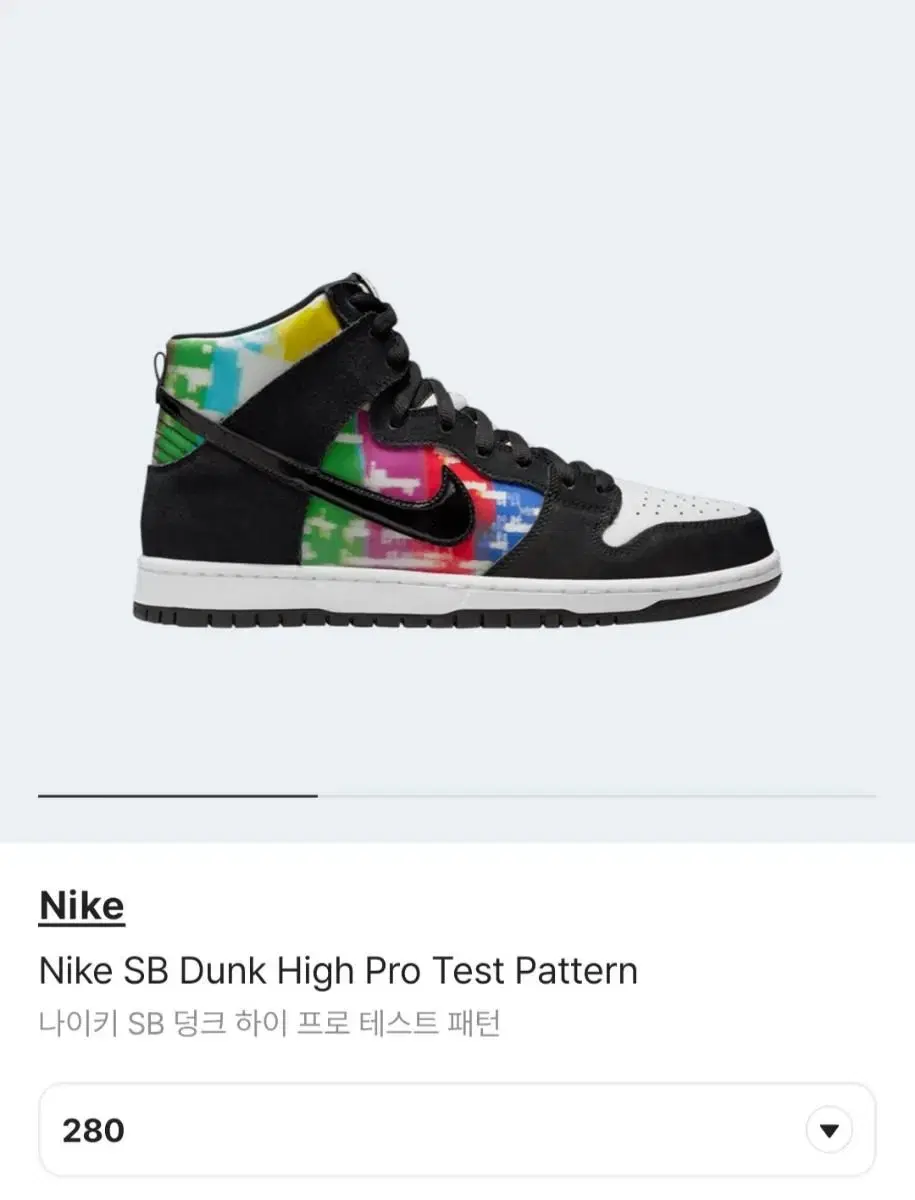Viewport: 915px width, 1200px height.
Task: Tap the dark active segment of image progress bar
Action: (x=178, y=796)
